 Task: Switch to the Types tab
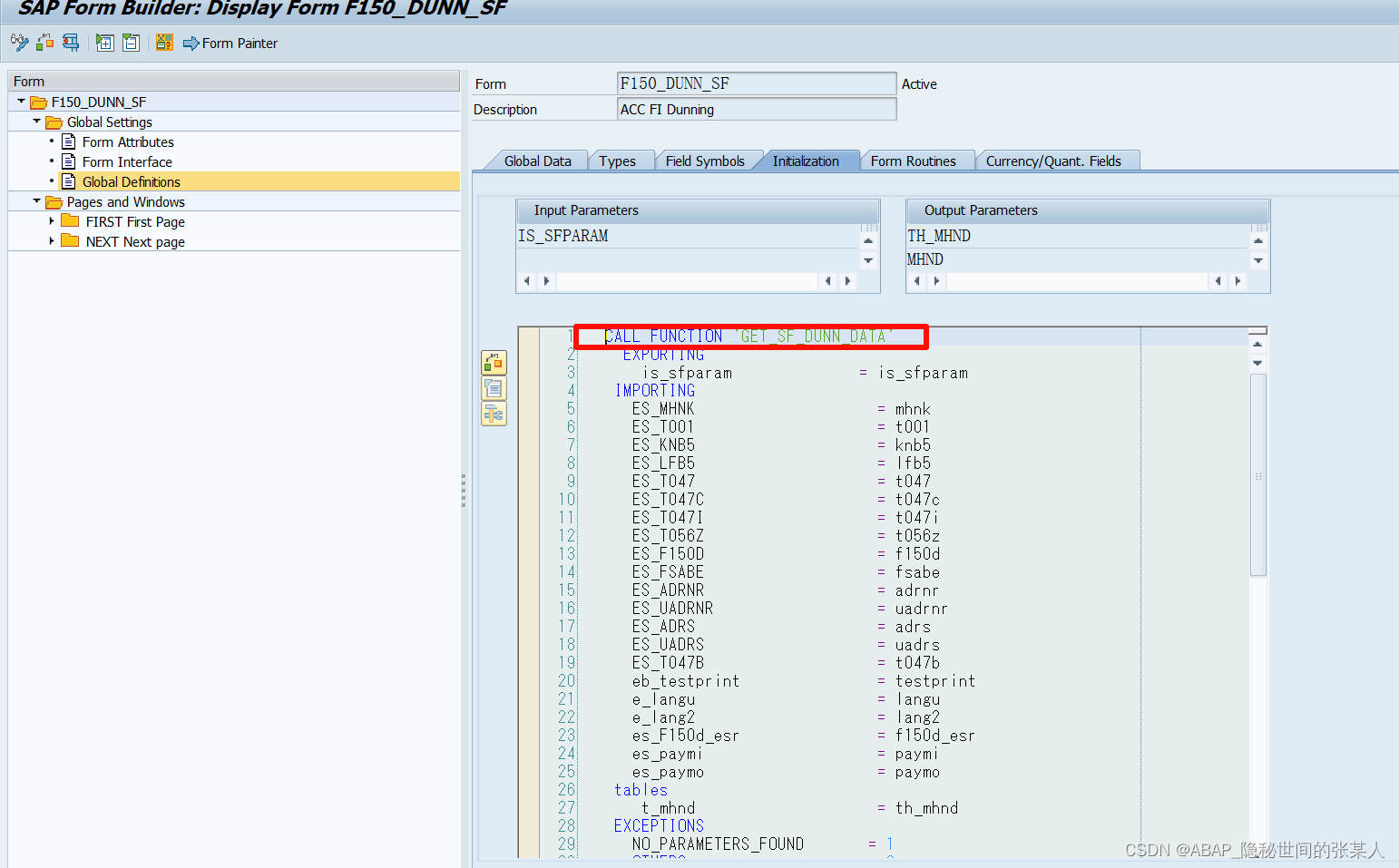coord(617,161)
